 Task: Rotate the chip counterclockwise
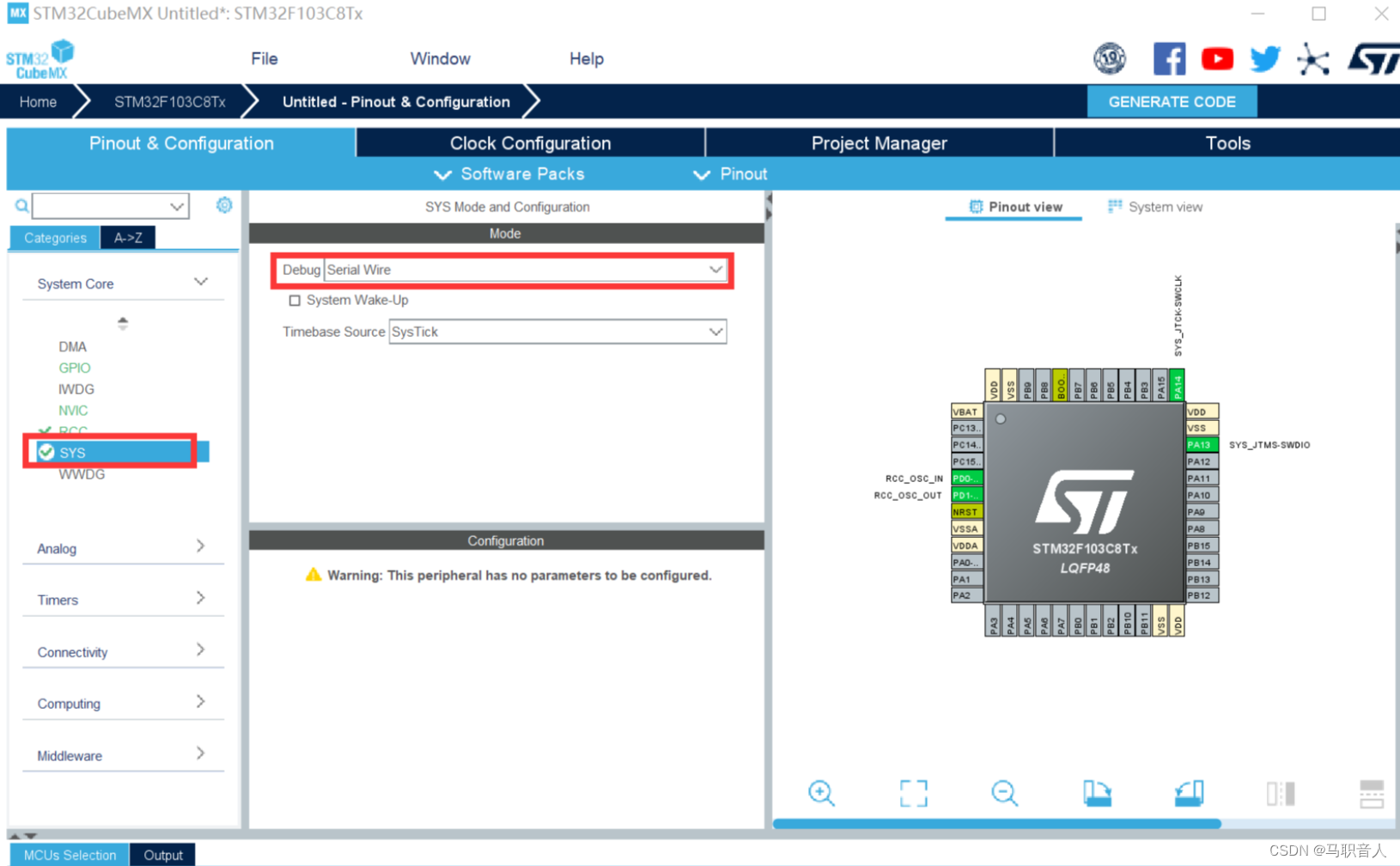(1189, 792)
